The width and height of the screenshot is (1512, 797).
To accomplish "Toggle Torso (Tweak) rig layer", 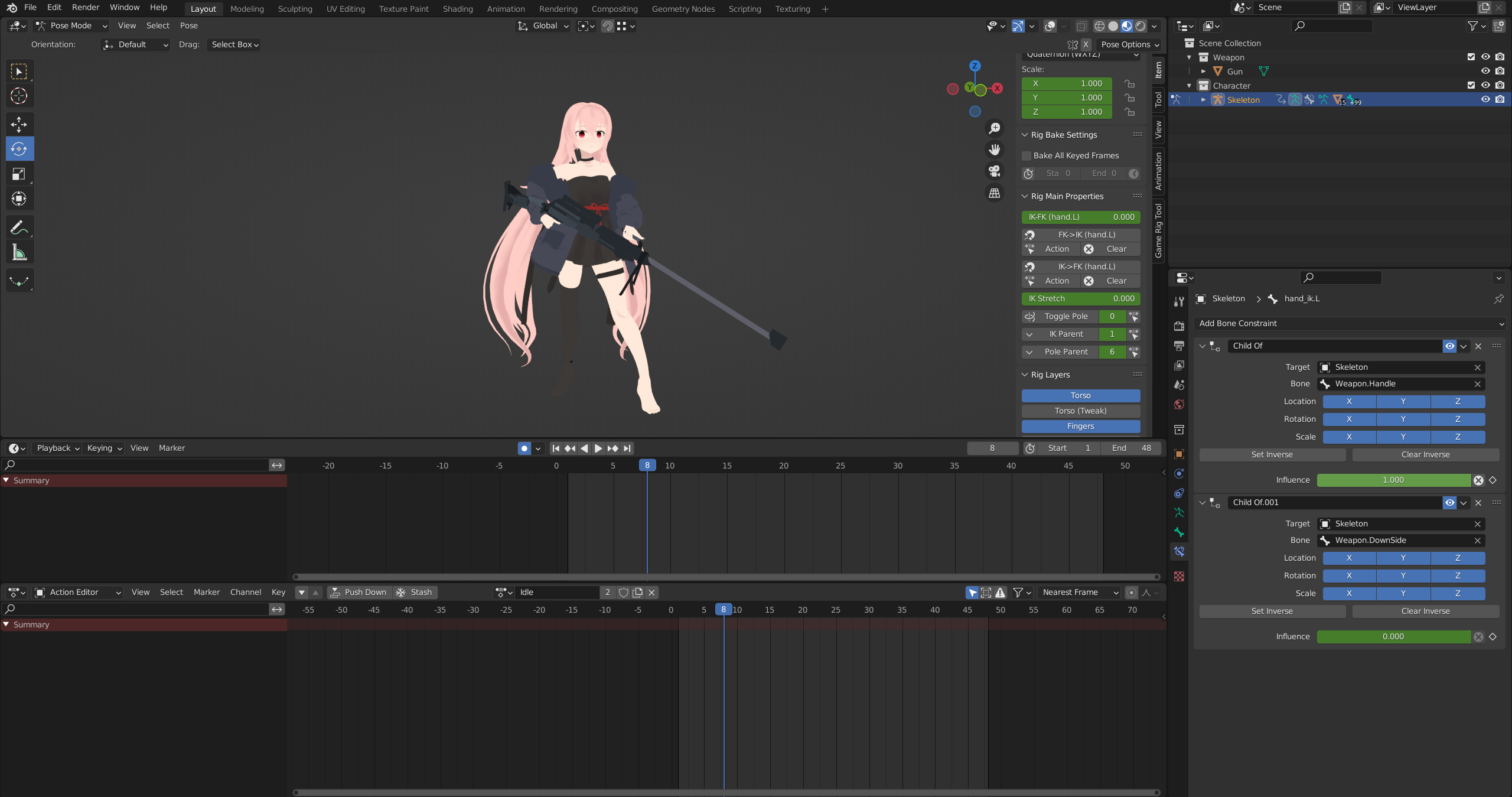I will 1080,411.
